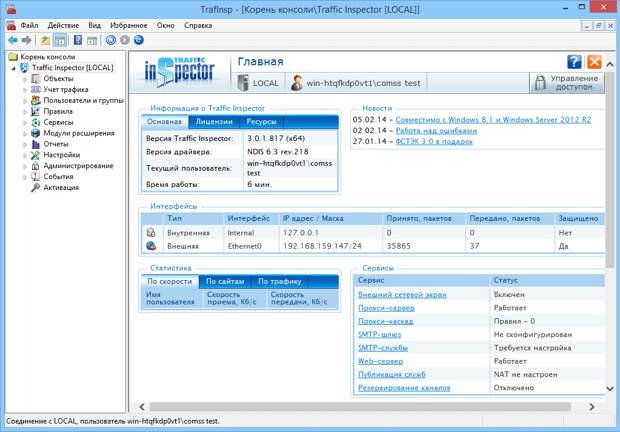
Task: Click the Настройки tools icon
Action: pos(36,155)
